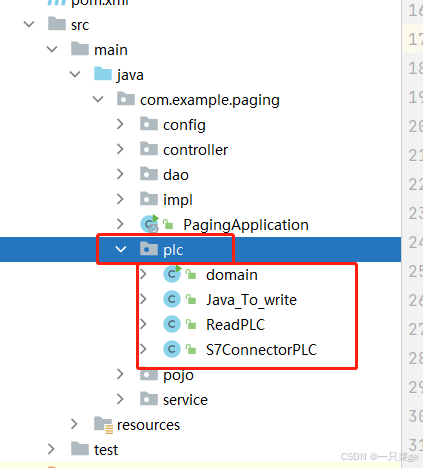Click the PagingApplication Spring Boot icon
423x468 pixels.
point(149,224)
